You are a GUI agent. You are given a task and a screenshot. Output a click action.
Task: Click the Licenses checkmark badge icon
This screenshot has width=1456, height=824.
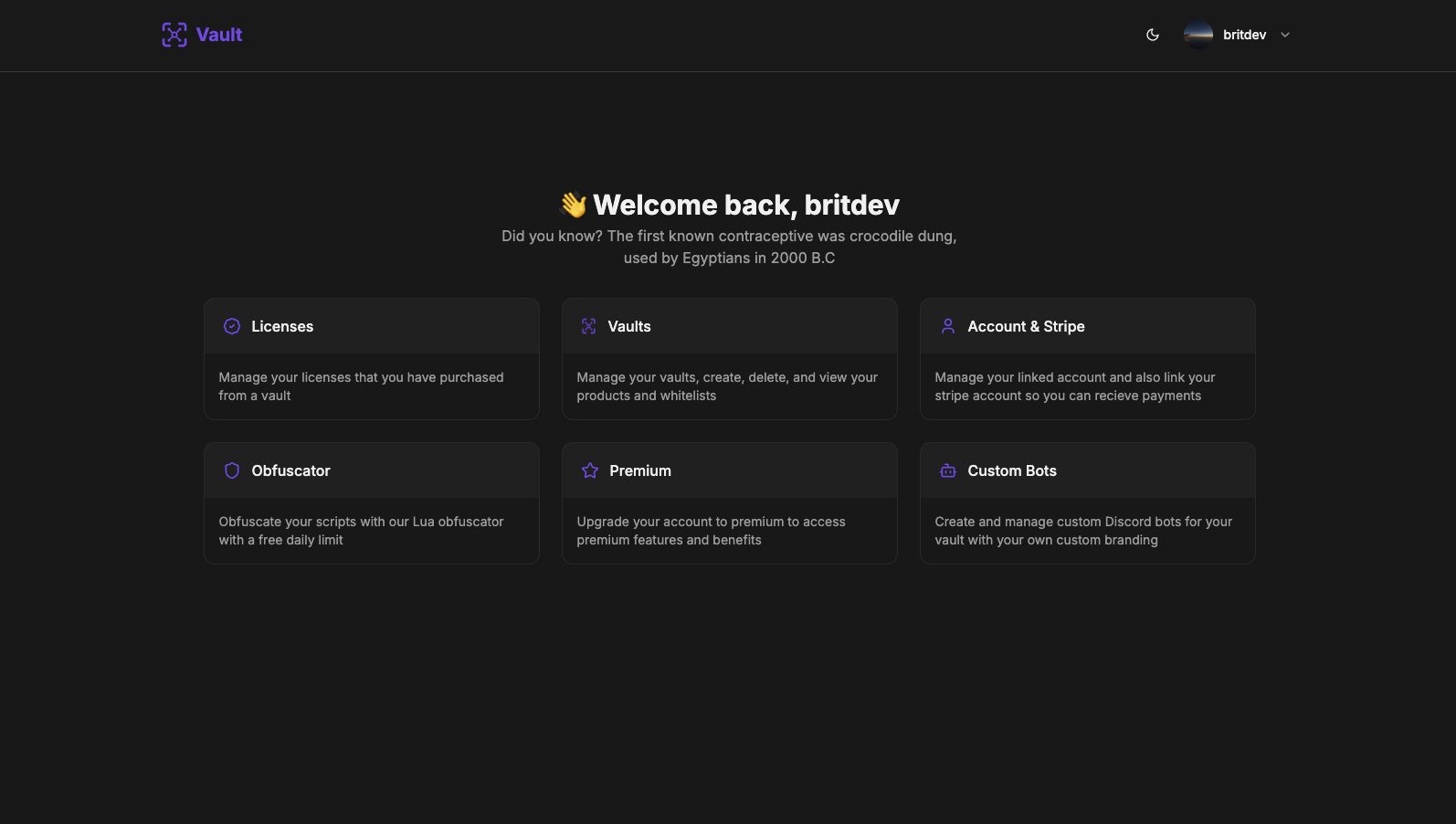coord(232,326)
